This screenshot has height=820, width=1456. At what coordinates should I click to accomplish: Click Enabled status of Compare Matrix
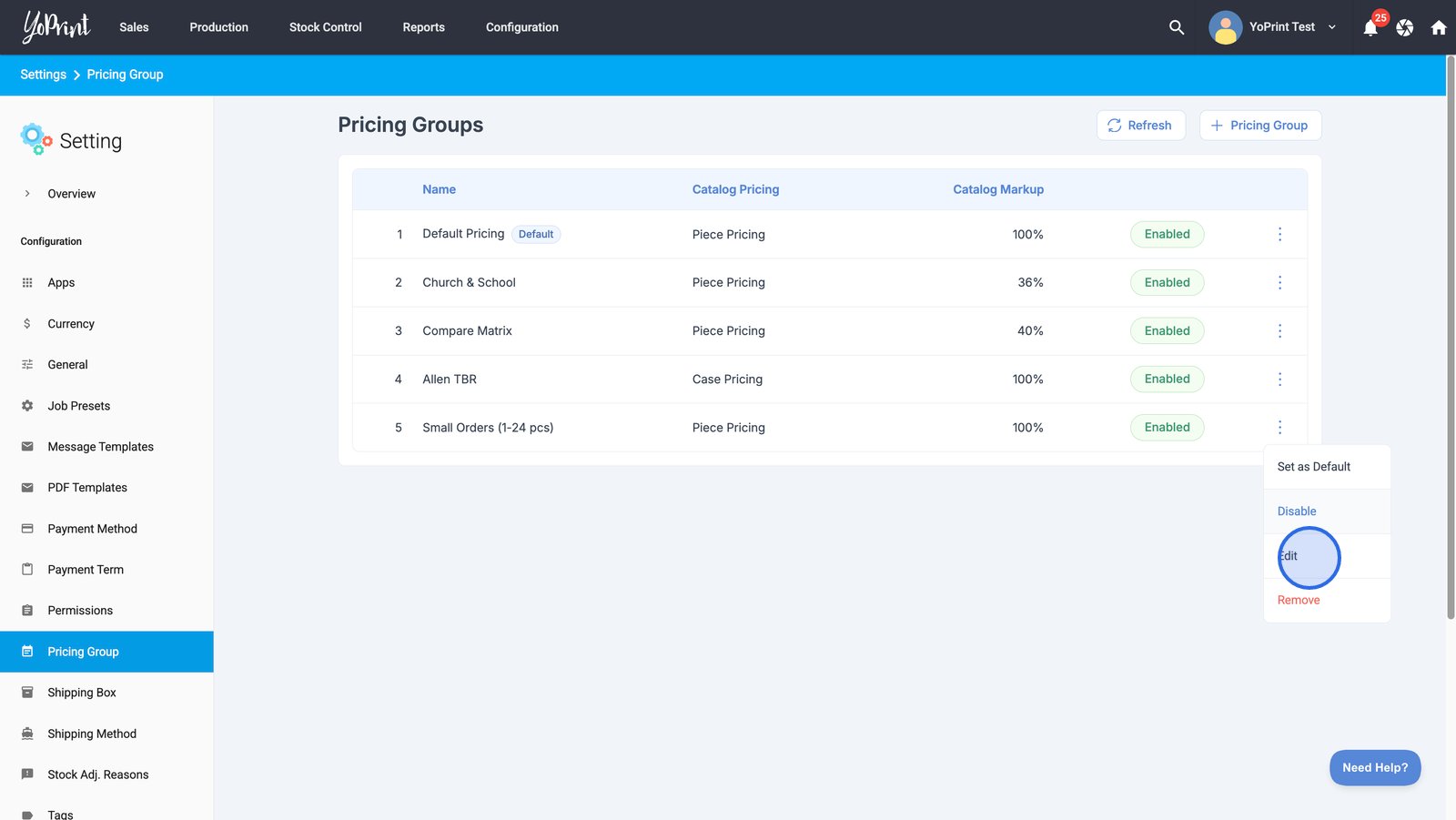[x=1167, y=331]
